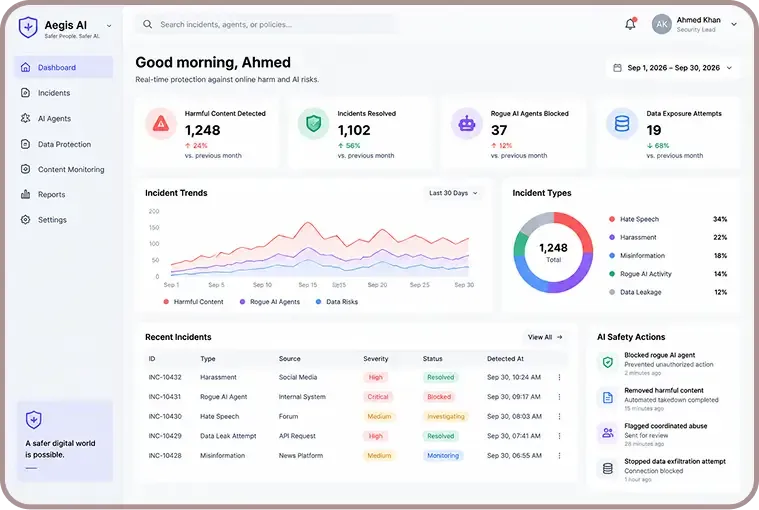Click the Flagged coordinated abuse people icon
The width and height of the screenshot is (759, 510).
[608, 433]
